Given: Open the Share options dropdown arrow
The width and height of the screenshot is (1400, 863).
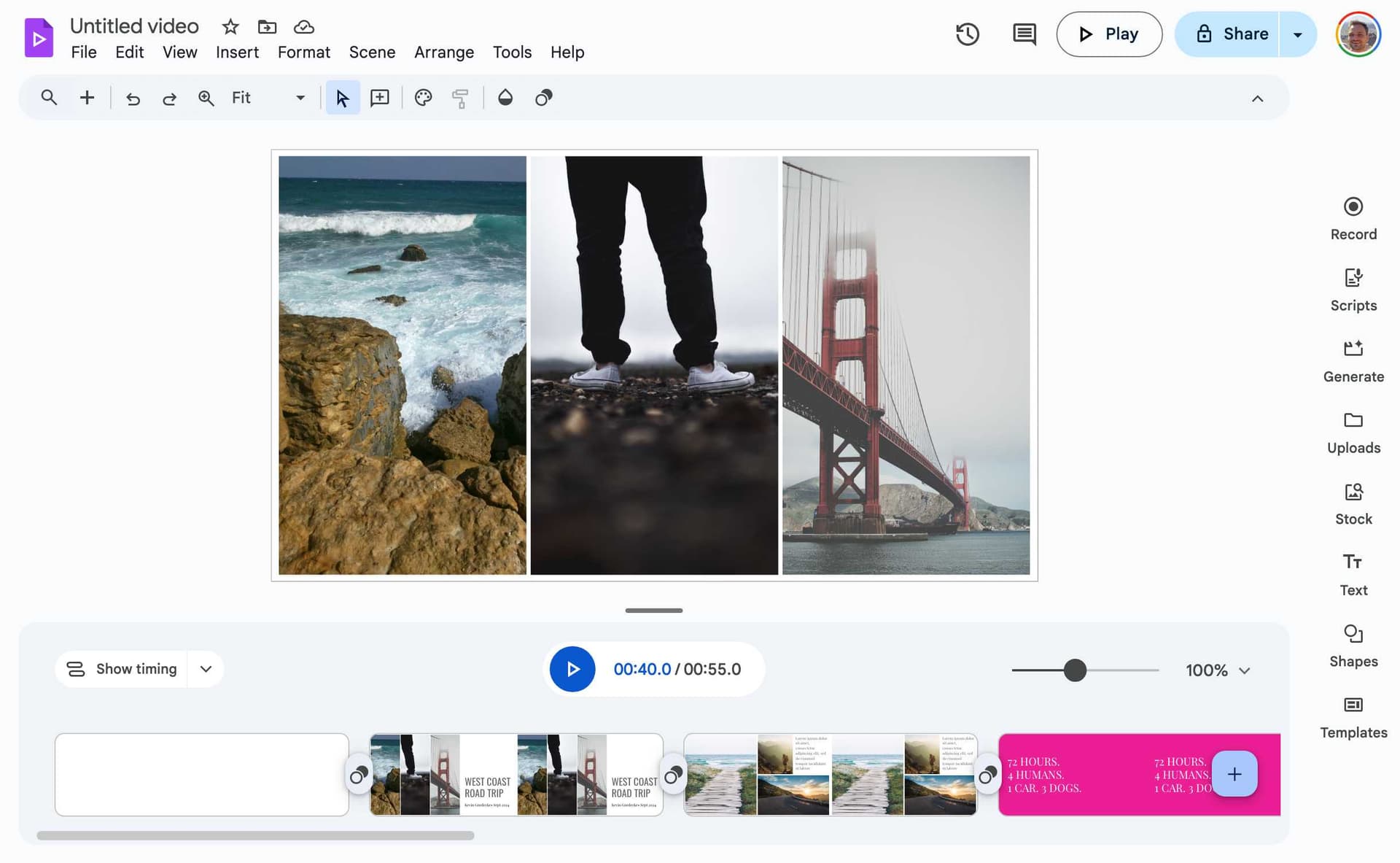Looking at the screenshot, I should tap(1297, 34).
